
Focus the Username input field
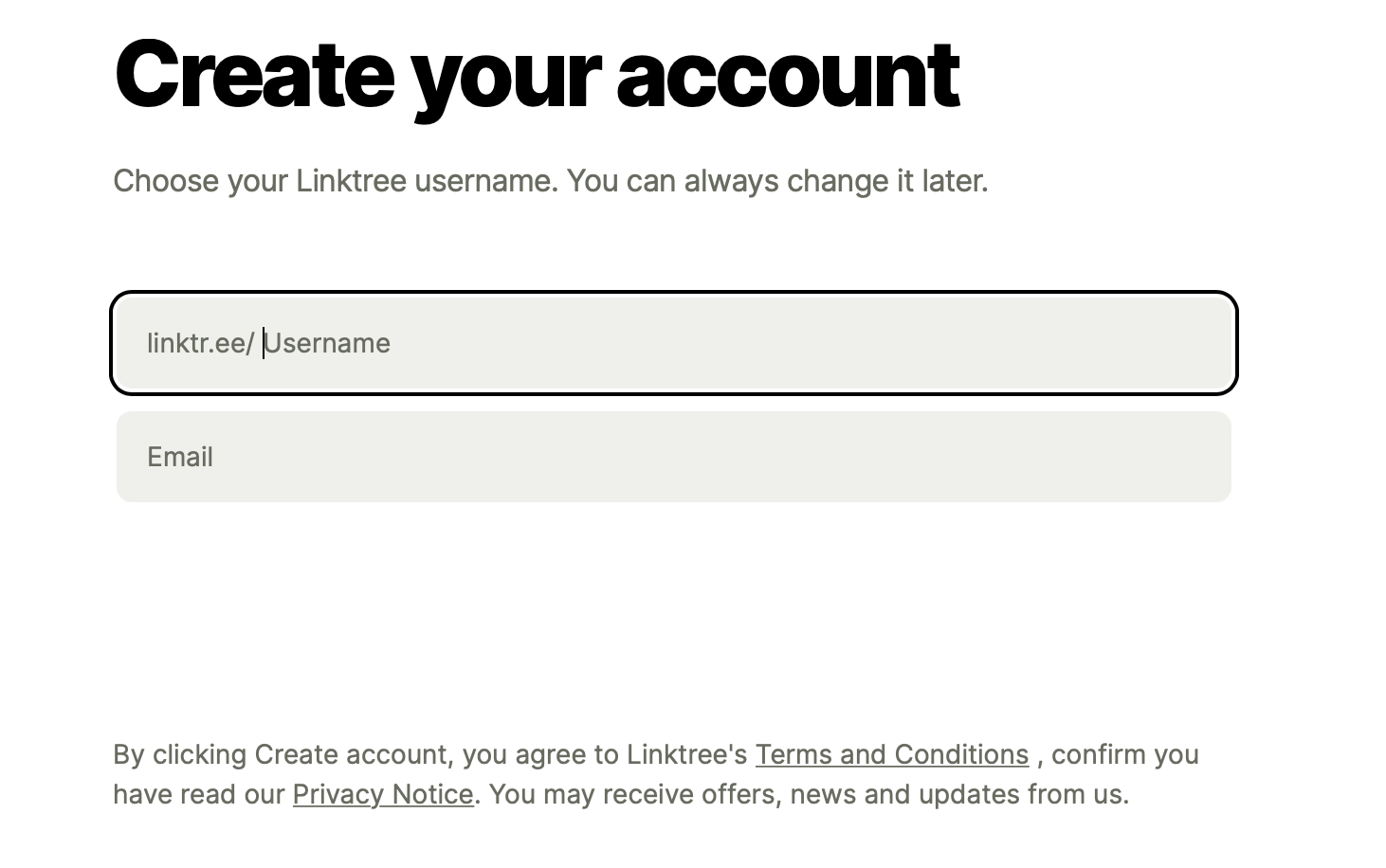[x=674, y=343]
